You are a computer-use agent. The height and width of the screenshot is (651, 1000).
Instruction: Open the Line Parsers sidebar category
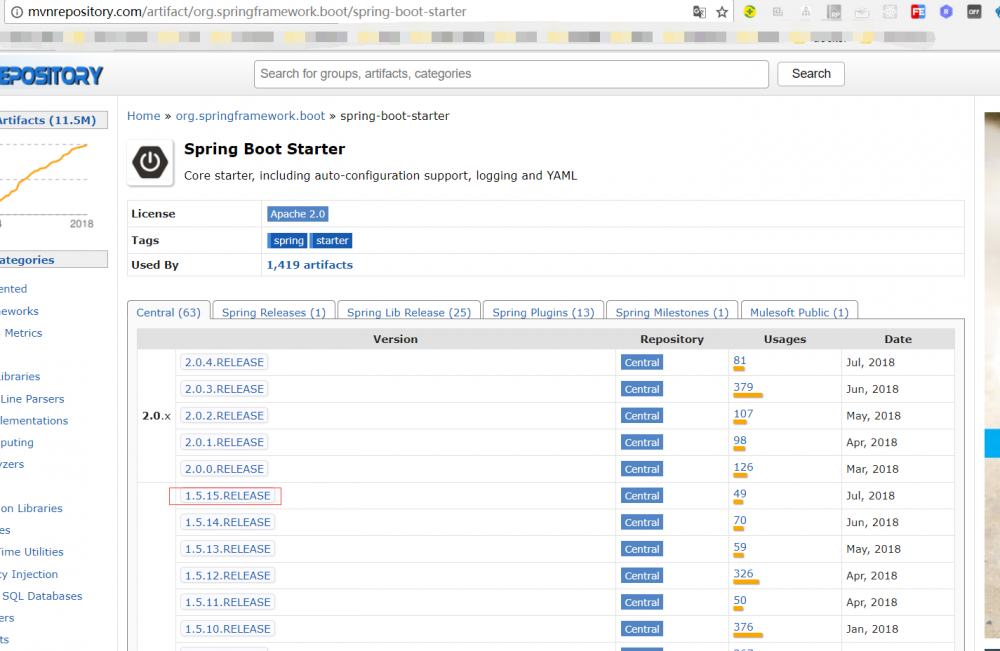coord(32,399)
